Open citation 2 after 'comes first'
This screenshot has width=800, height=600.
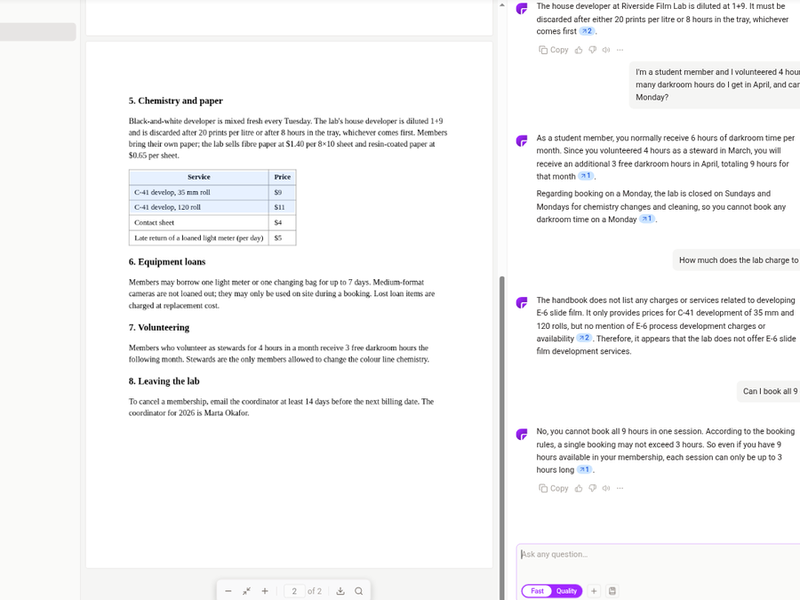(587, 31)
